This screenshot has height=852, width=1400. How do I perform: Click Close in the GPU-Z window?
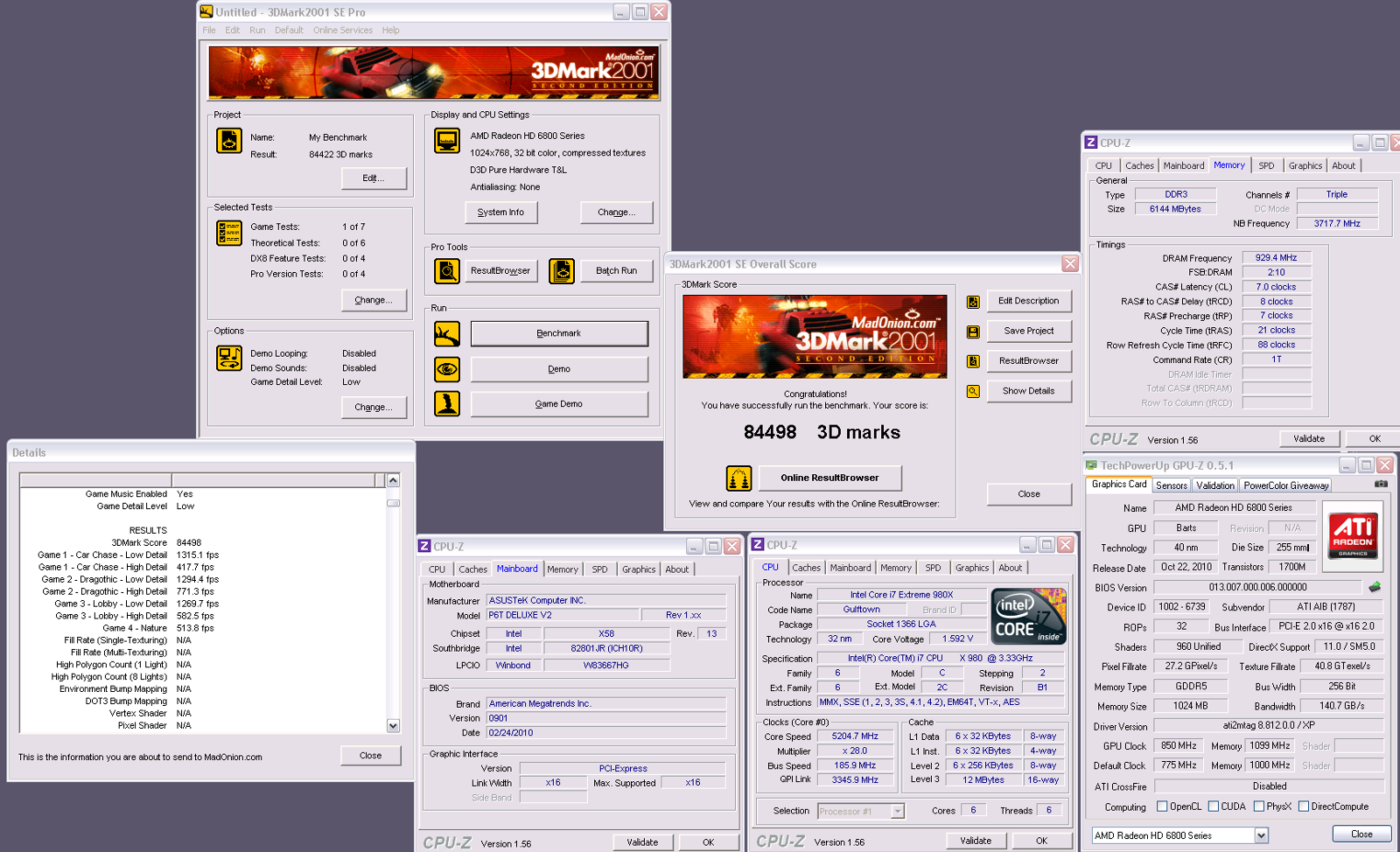pos(1361,835)
